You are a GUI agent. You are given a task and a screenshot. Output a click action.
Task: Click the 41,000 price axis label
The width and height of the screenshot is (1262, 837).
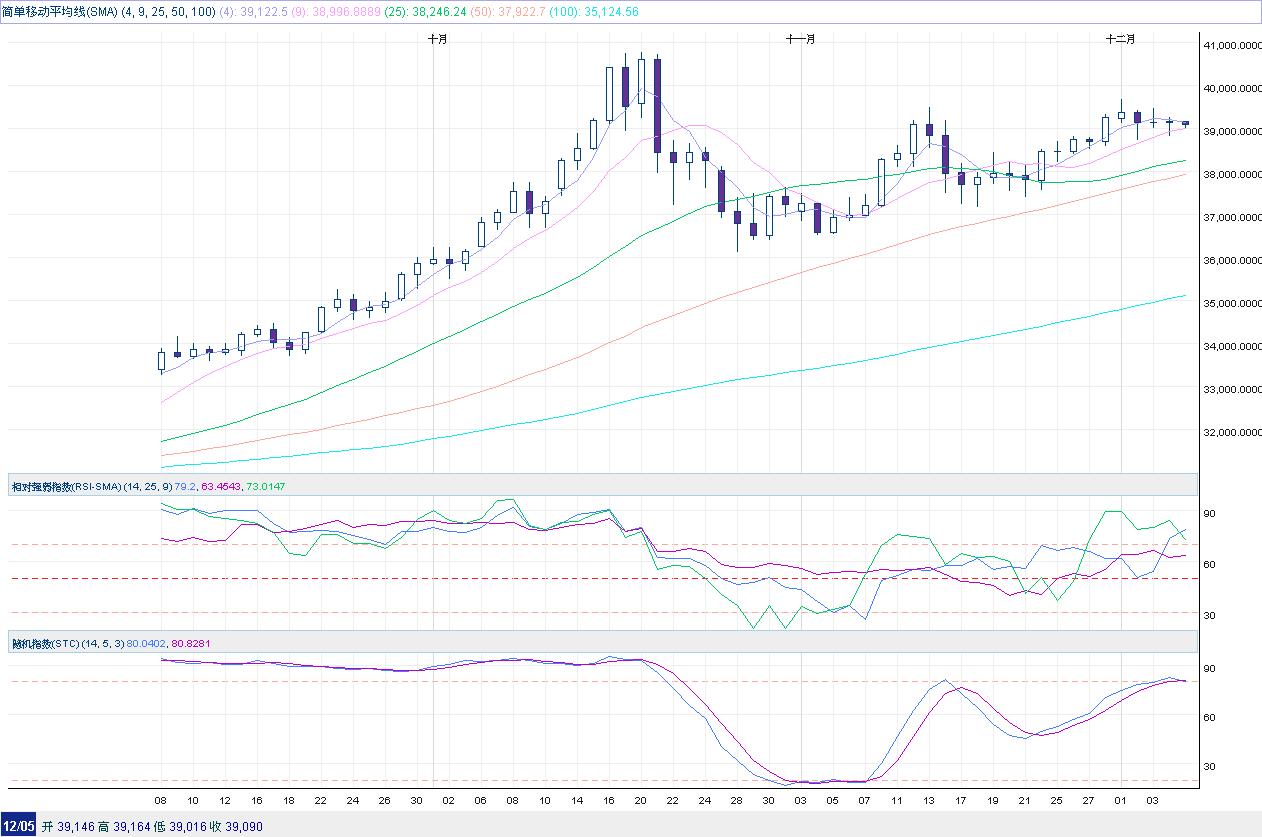click(x=1229, y=45)
